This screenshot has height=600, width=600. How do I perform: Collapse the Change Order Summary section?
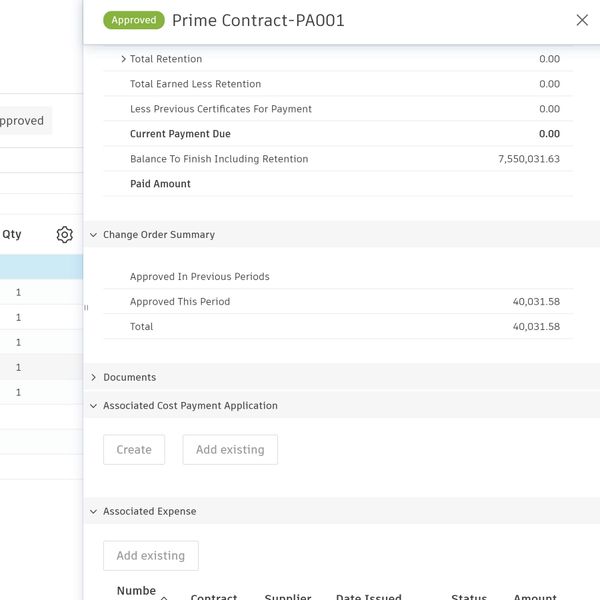point(93,235)
